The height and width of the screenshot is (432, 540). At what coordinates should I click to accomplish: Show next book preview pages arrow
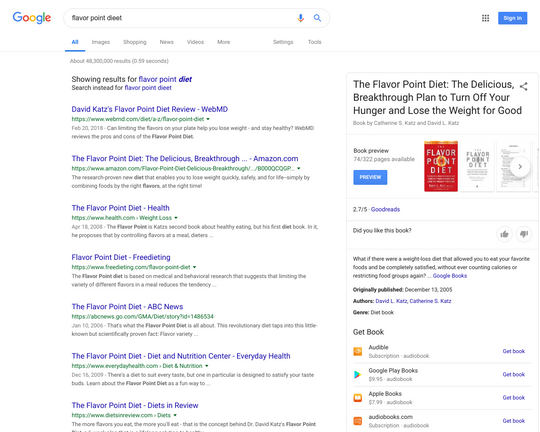pos(520,166)
